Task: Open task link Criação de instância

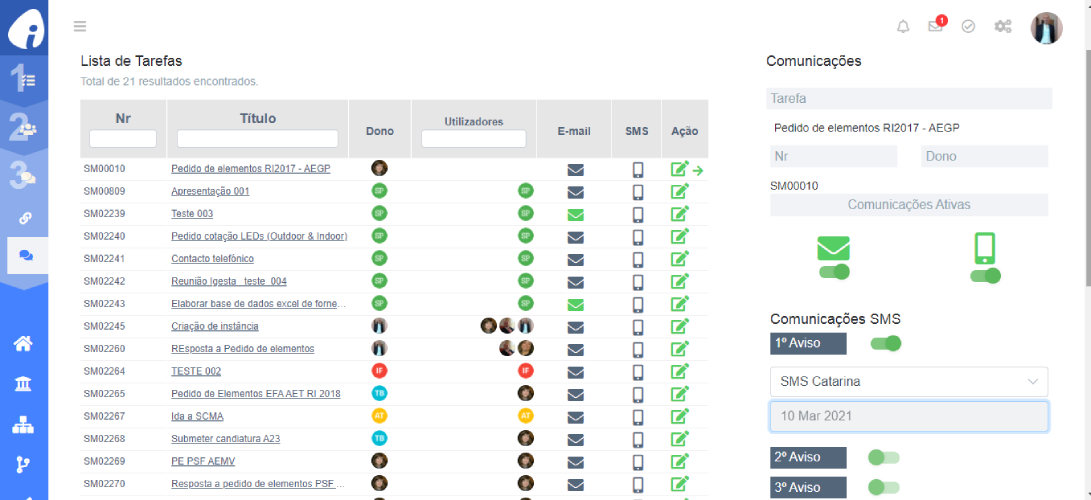Action: coord(214,326)
